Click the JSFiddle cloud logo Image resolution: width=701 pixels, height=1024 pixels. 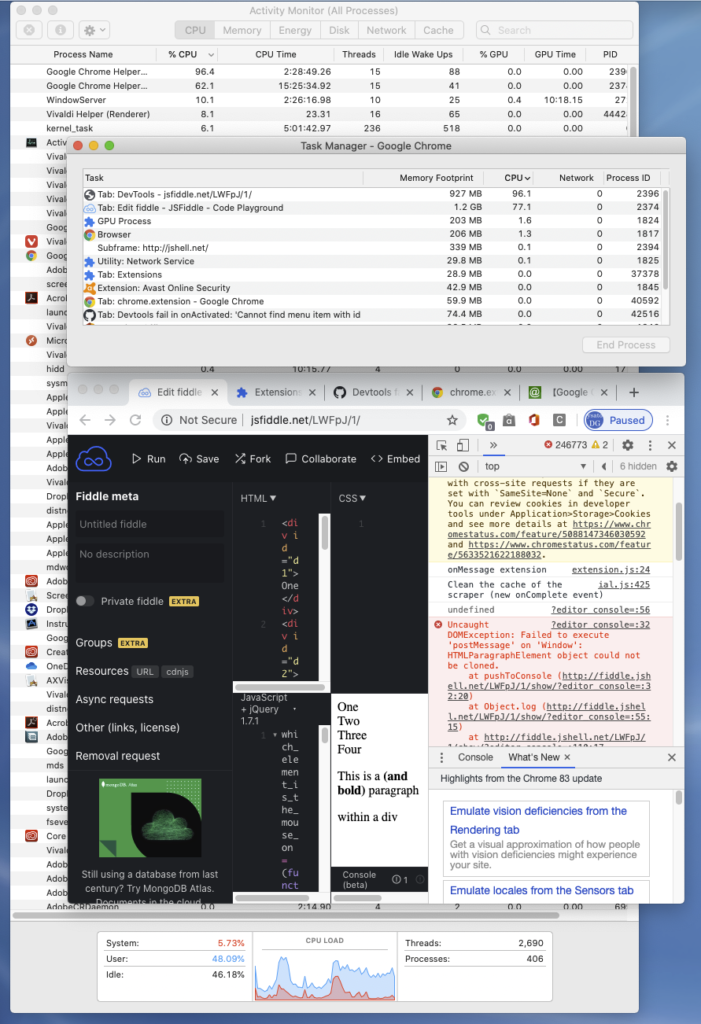point(93,459)
